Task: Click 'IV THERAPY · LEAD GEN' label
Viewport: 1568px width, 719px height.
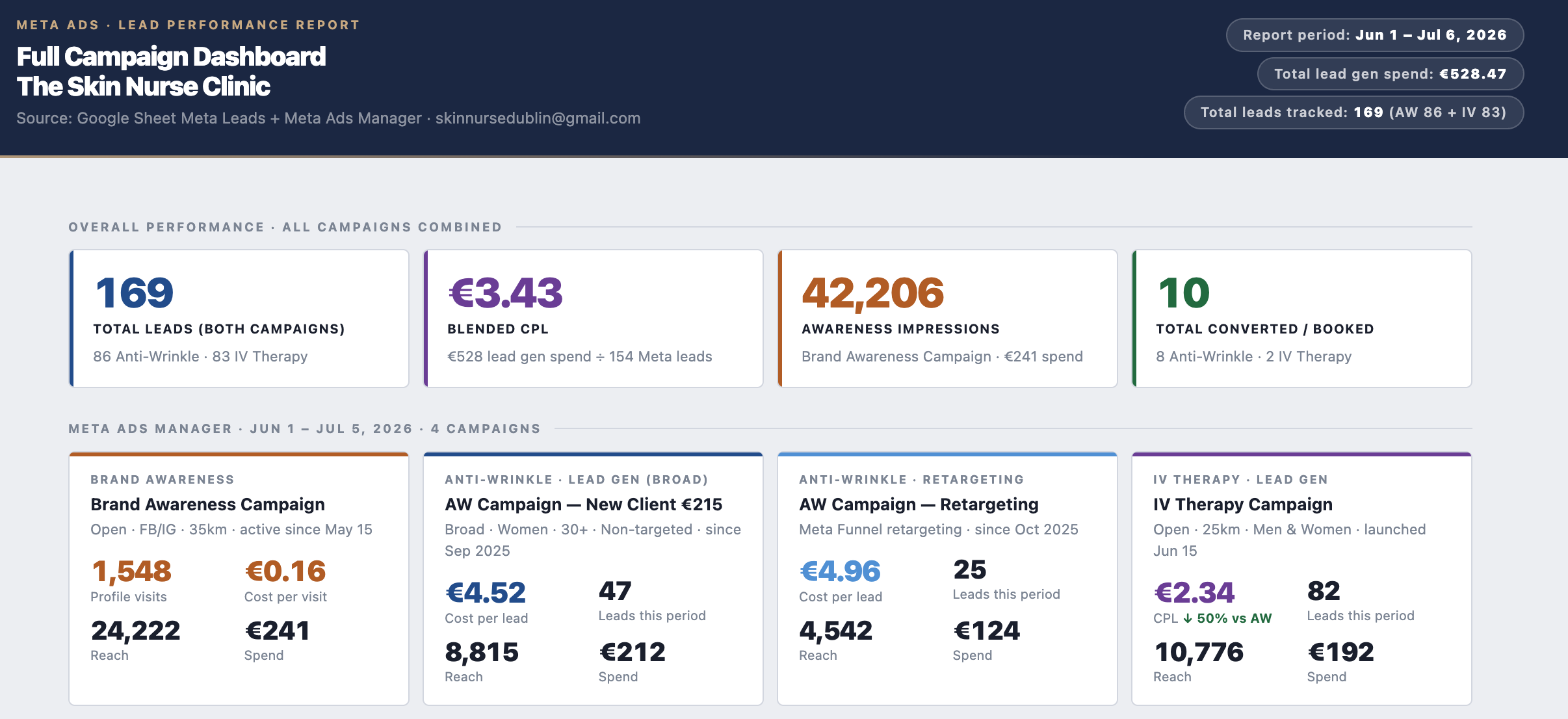Action: 1240,480
